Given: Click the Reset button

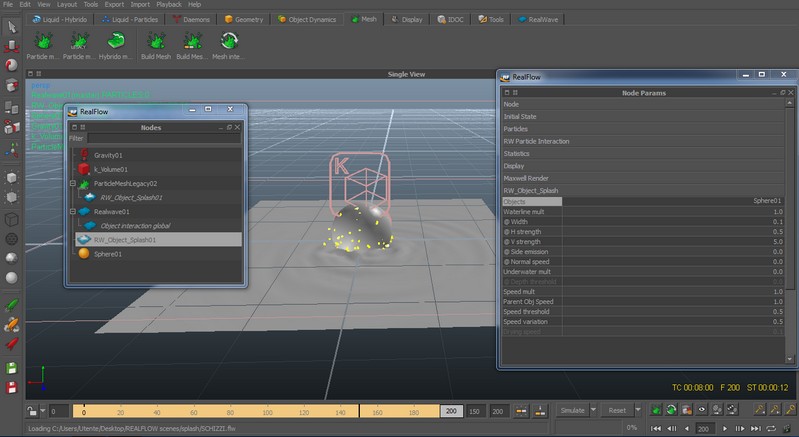Looking at the screenshot, I should click(x=617, y=410).
